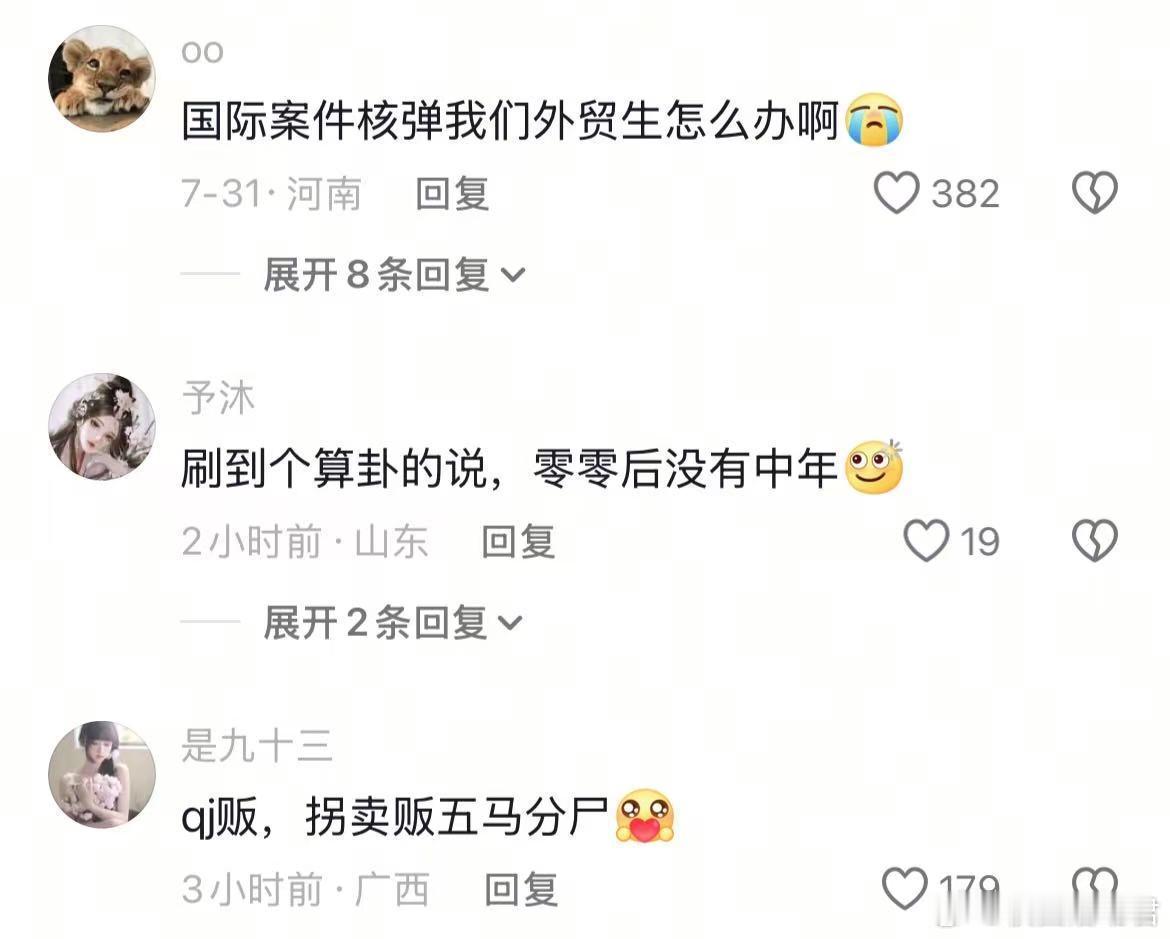The width and height of the screenshot is (1170, 939).
Task: Open 是九十三's profile avatar
Action: point(102,775)
